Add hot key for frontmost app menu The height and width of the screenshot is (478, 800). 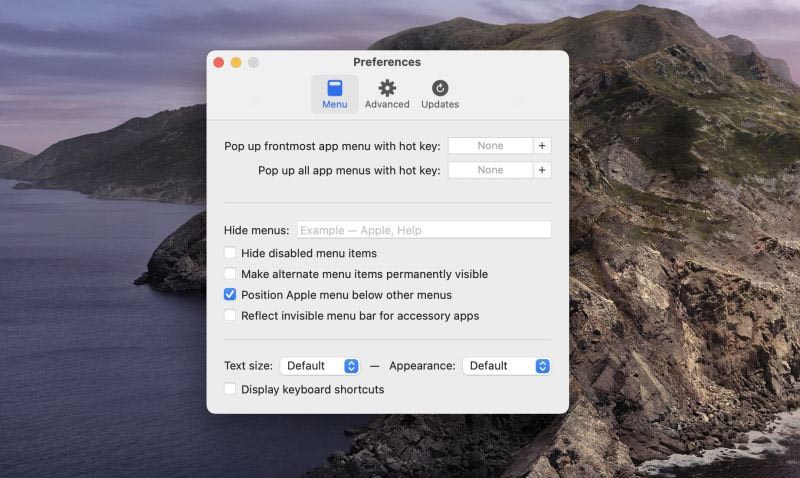(x=542, y=146)
